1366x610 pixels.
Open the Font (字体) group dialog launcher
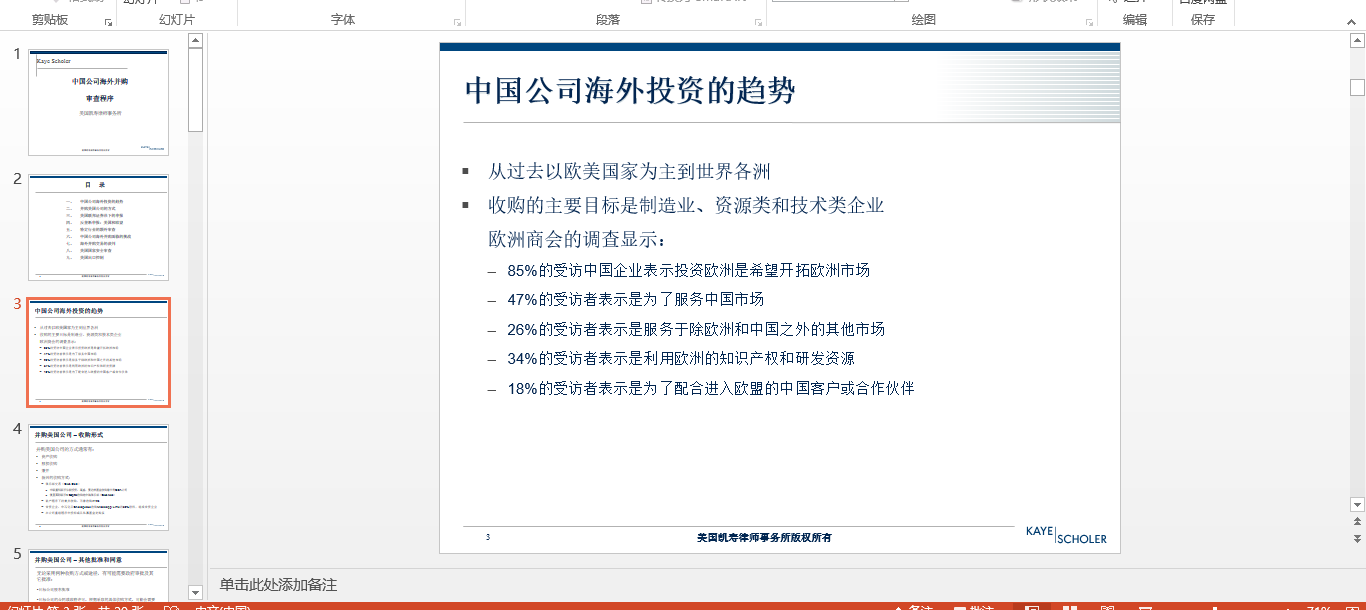pos(457,22)
